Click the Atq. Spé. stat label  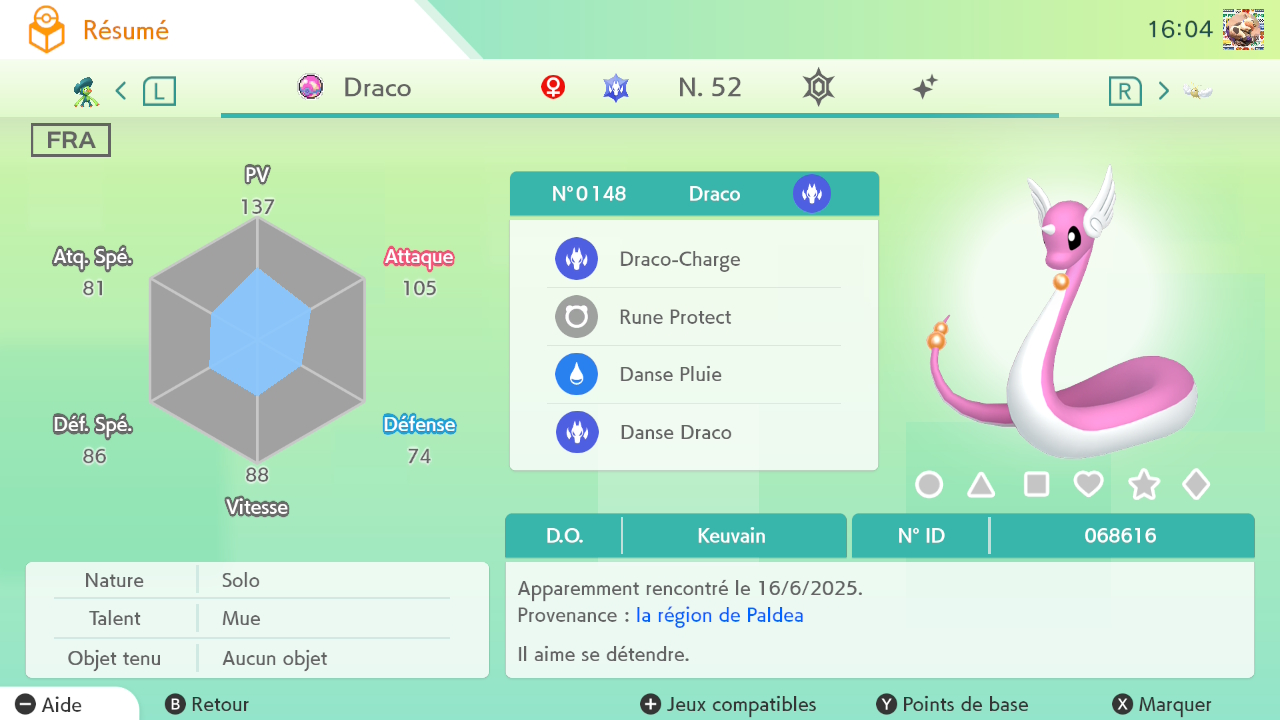click(93, 257)
